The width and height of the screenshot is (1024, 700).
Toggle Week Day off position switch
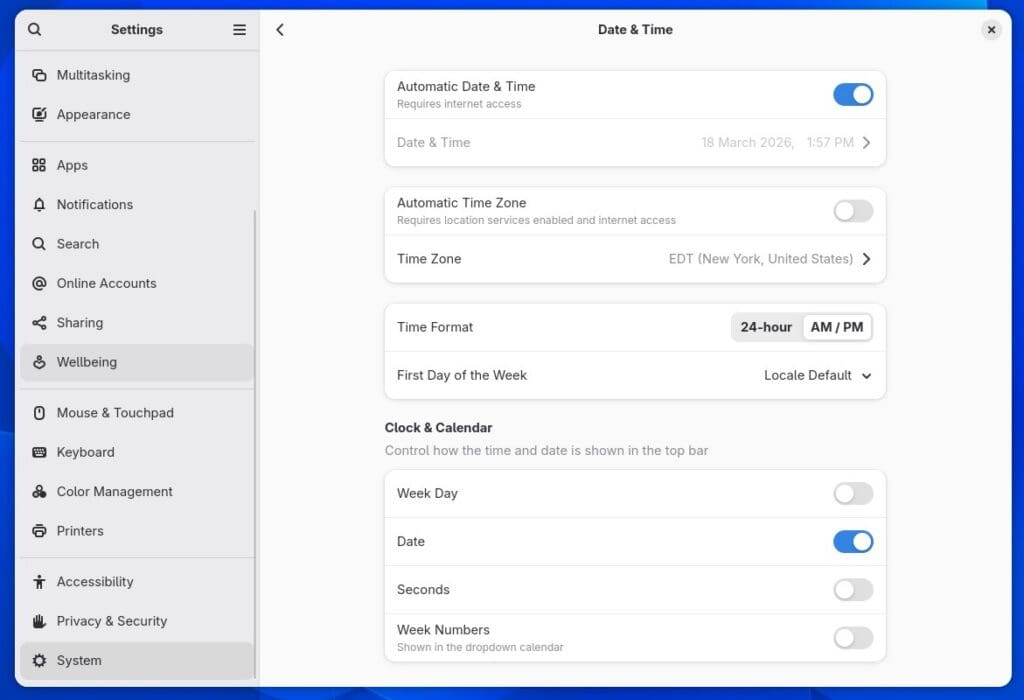tap(852, 493)
